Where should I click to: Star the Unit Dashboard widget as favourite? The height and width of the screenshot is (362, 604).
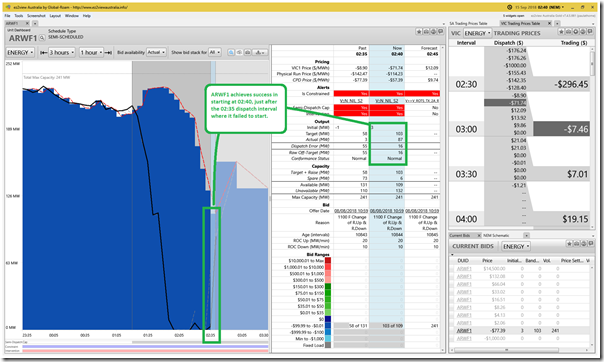click(419, 32)
